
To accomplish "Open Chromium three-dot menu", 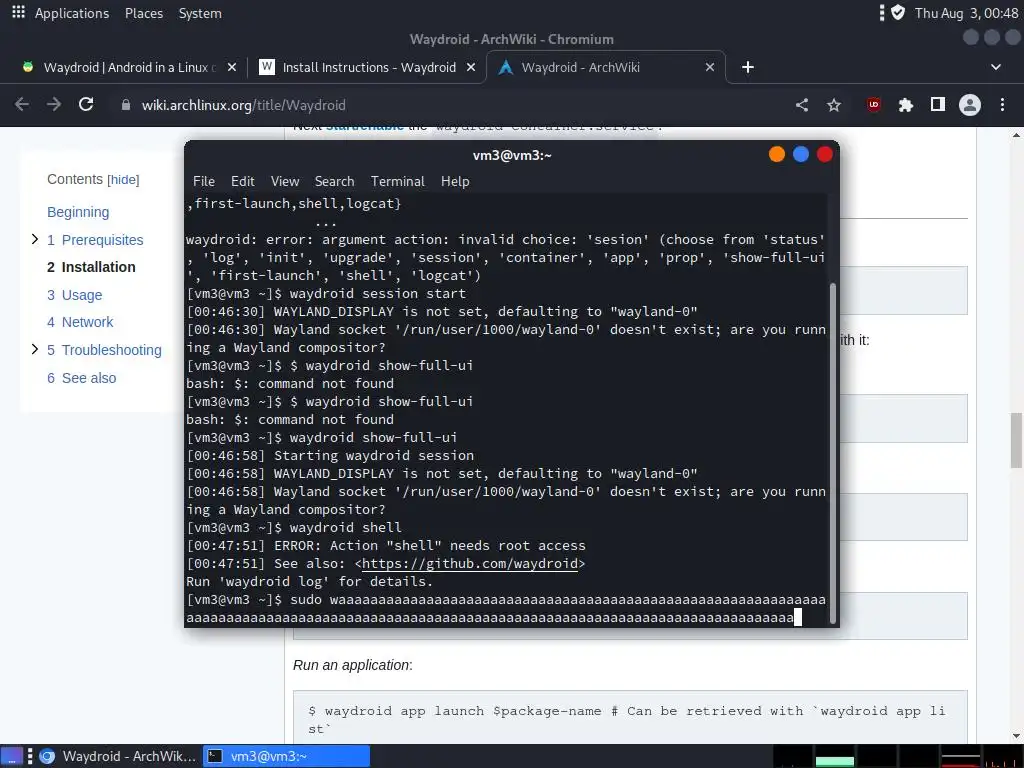I will click(1002, 104).
